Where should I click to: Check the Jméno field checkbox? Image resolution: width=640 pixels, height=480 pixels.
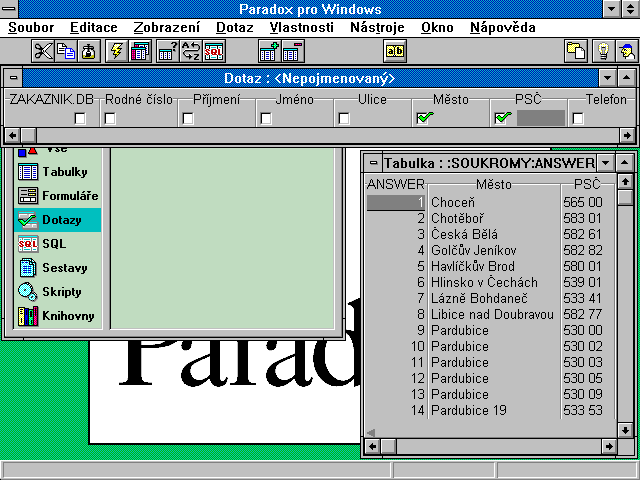point(266,119)
